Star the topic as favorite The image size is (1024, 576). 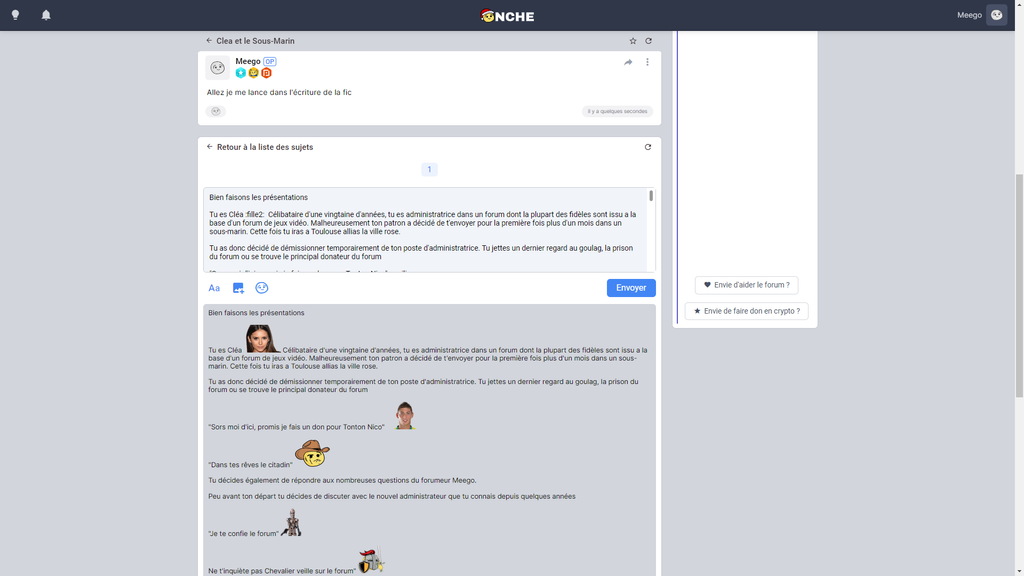point(633,41)
